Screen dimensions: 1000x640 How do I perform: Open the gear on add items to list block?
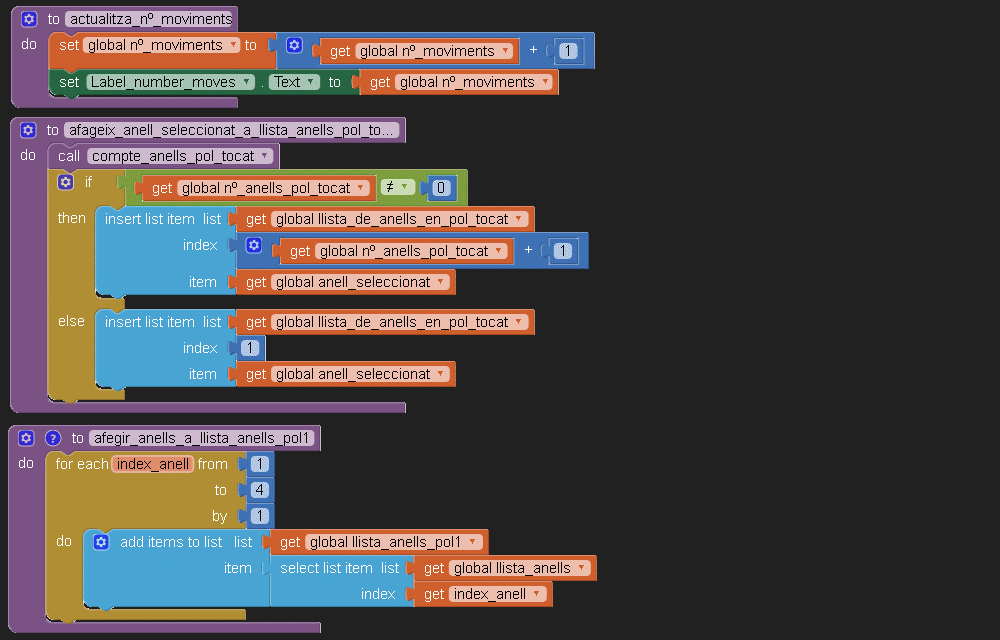tap(100, 542)
